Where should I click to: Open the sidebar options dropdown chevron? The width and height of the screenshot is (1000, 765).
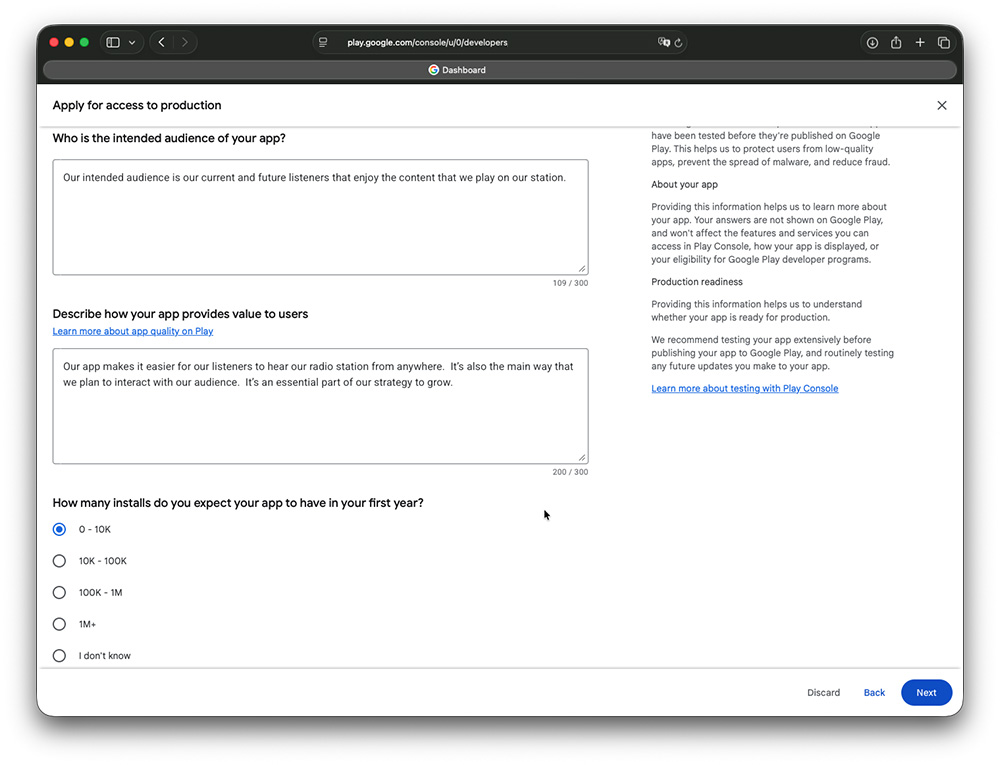[132, 43]
